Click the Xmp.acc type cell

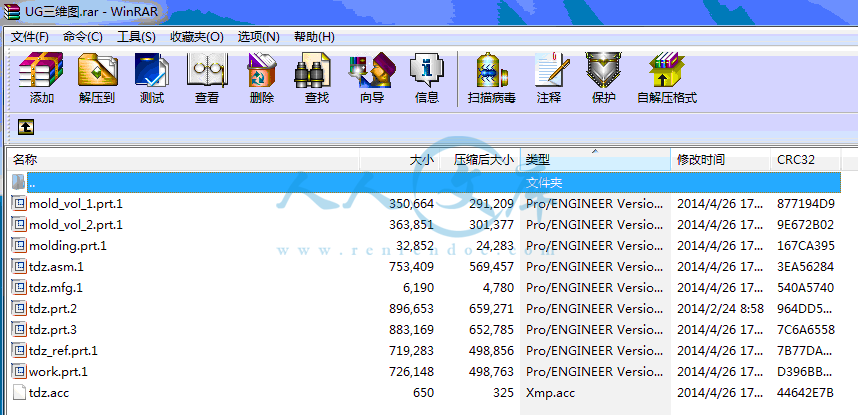pos(550,393)
